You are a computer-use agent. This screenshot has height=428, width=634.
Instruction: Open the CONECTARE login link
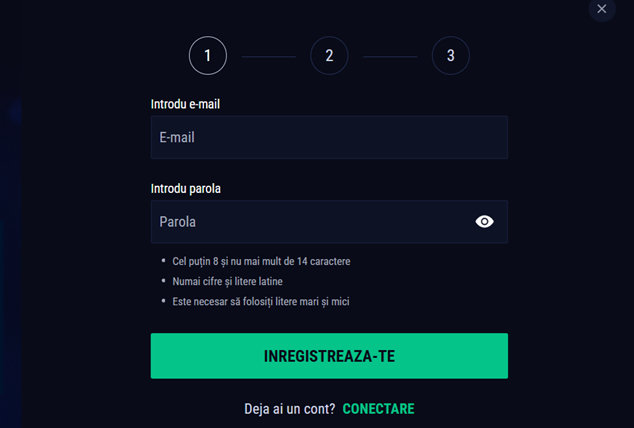378,409
